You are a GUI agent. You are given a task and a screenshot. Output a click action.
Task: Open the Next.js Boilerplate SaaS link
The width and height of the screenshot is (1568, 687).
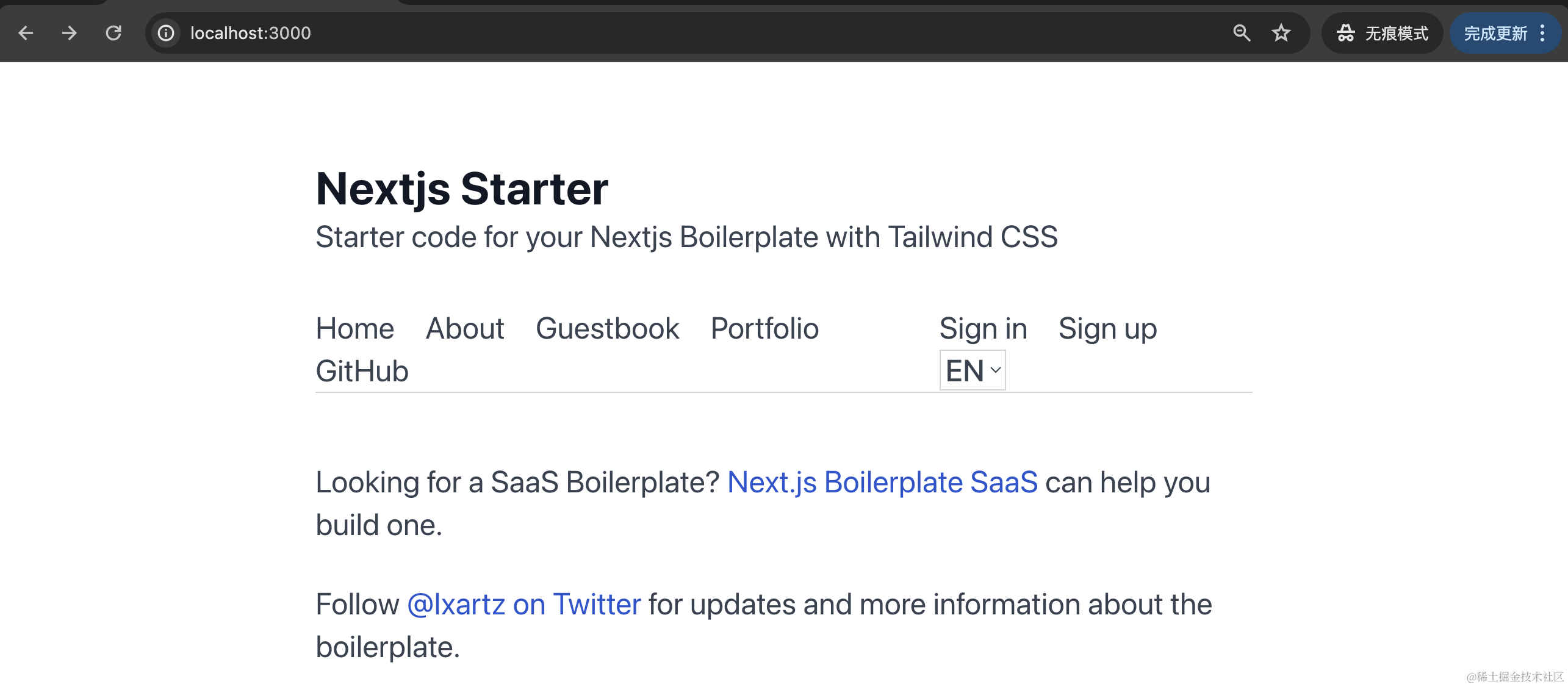click(x=882, y=483)
